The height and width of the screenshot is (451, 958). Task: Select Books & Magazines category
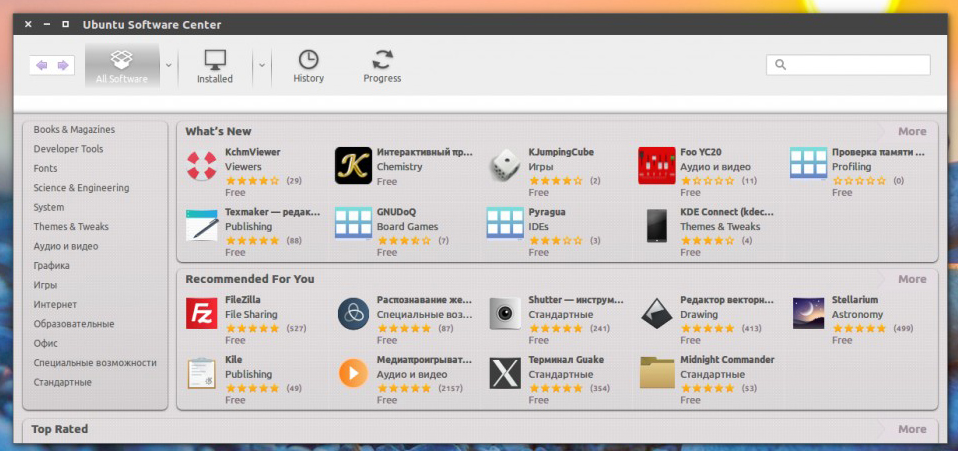(74, 130)
